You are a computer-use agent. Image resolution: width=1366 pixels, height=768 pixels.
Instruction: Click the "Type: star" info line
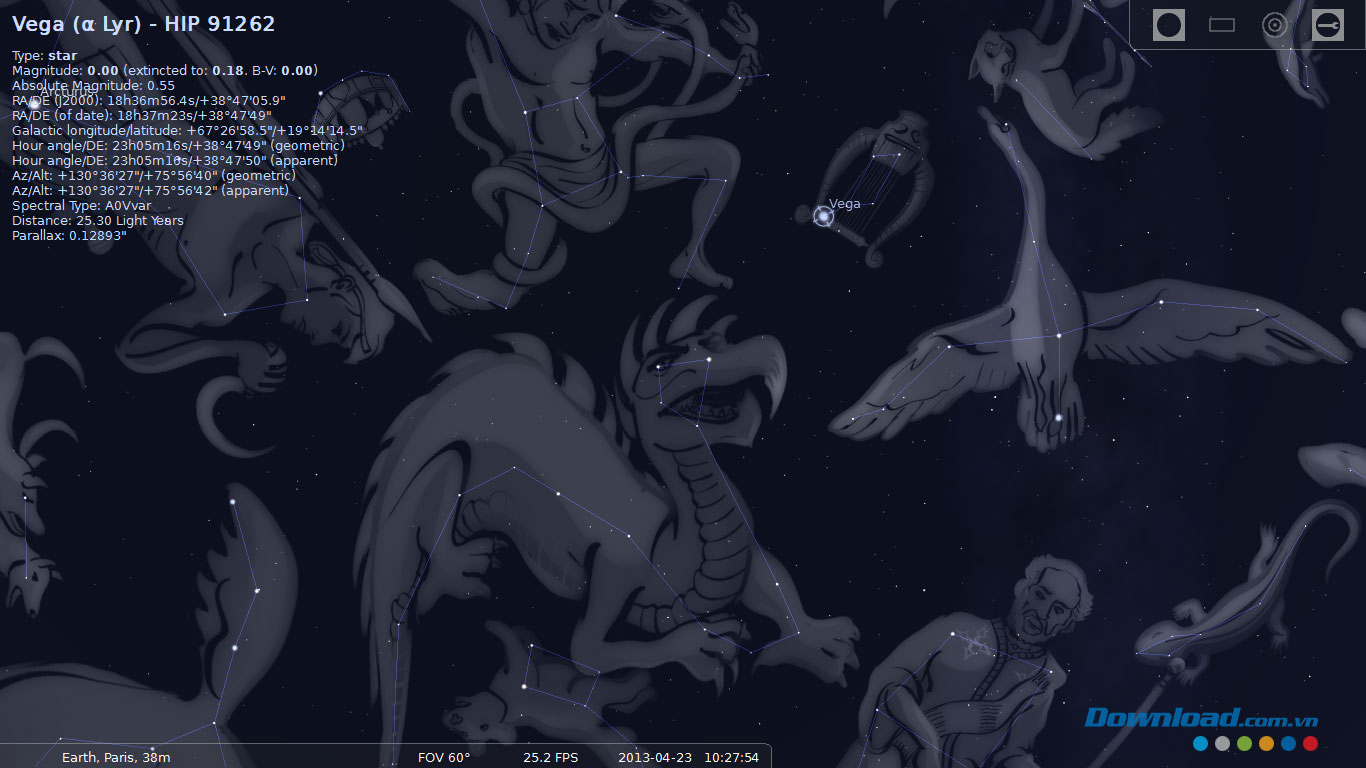coord(44,56)
